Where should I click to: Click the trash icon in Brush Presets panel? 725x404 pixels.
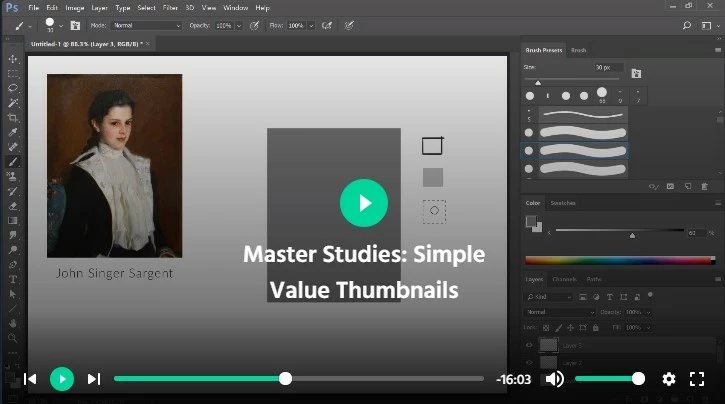704,186
